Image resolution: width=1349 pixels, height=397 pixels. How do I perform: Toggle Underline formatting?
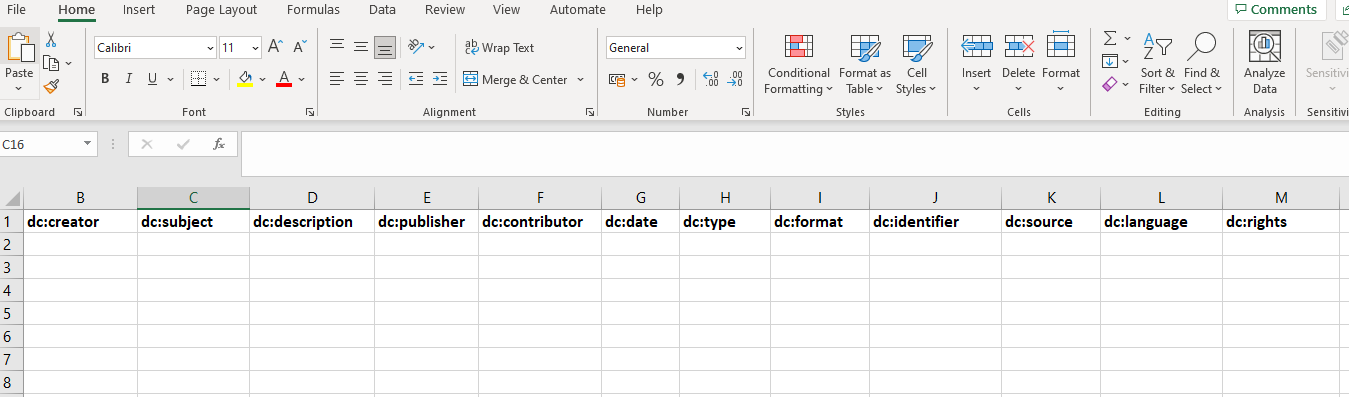coord(153,79)
